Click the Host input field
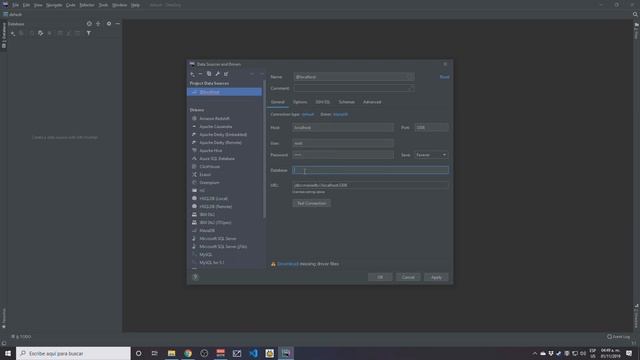The height and width of the screenshot is (360, 640). (343, 128)
